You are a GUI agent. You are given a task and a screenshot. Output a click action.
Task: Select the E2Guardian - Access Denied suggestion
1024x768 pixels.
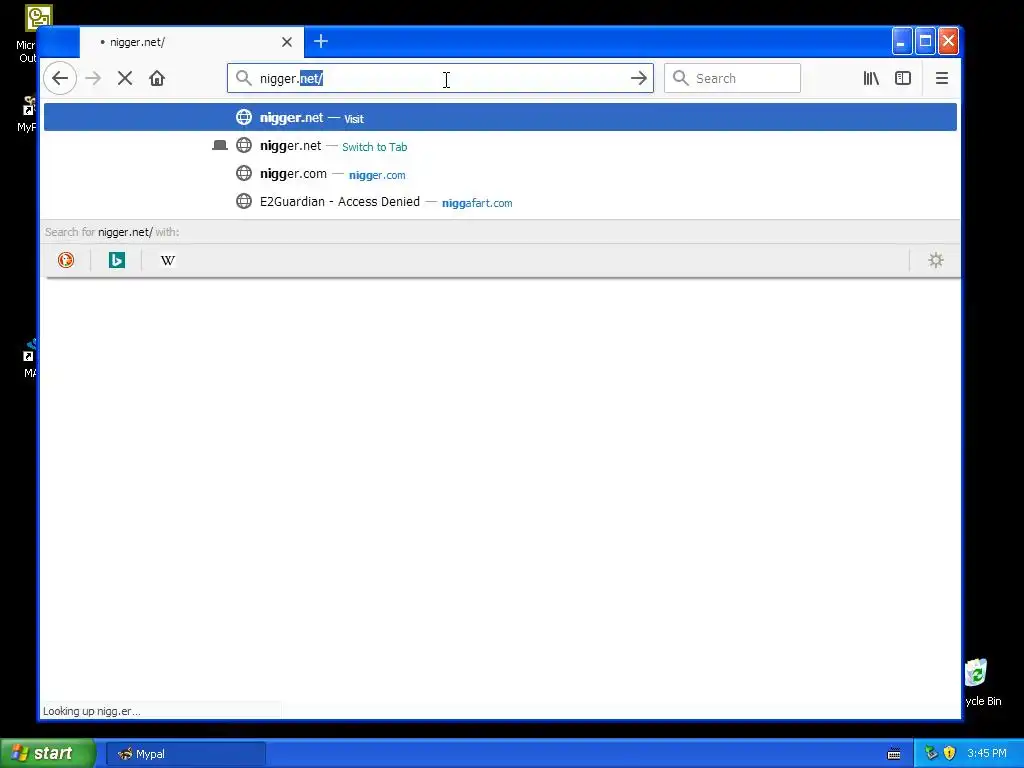point(500,202)
